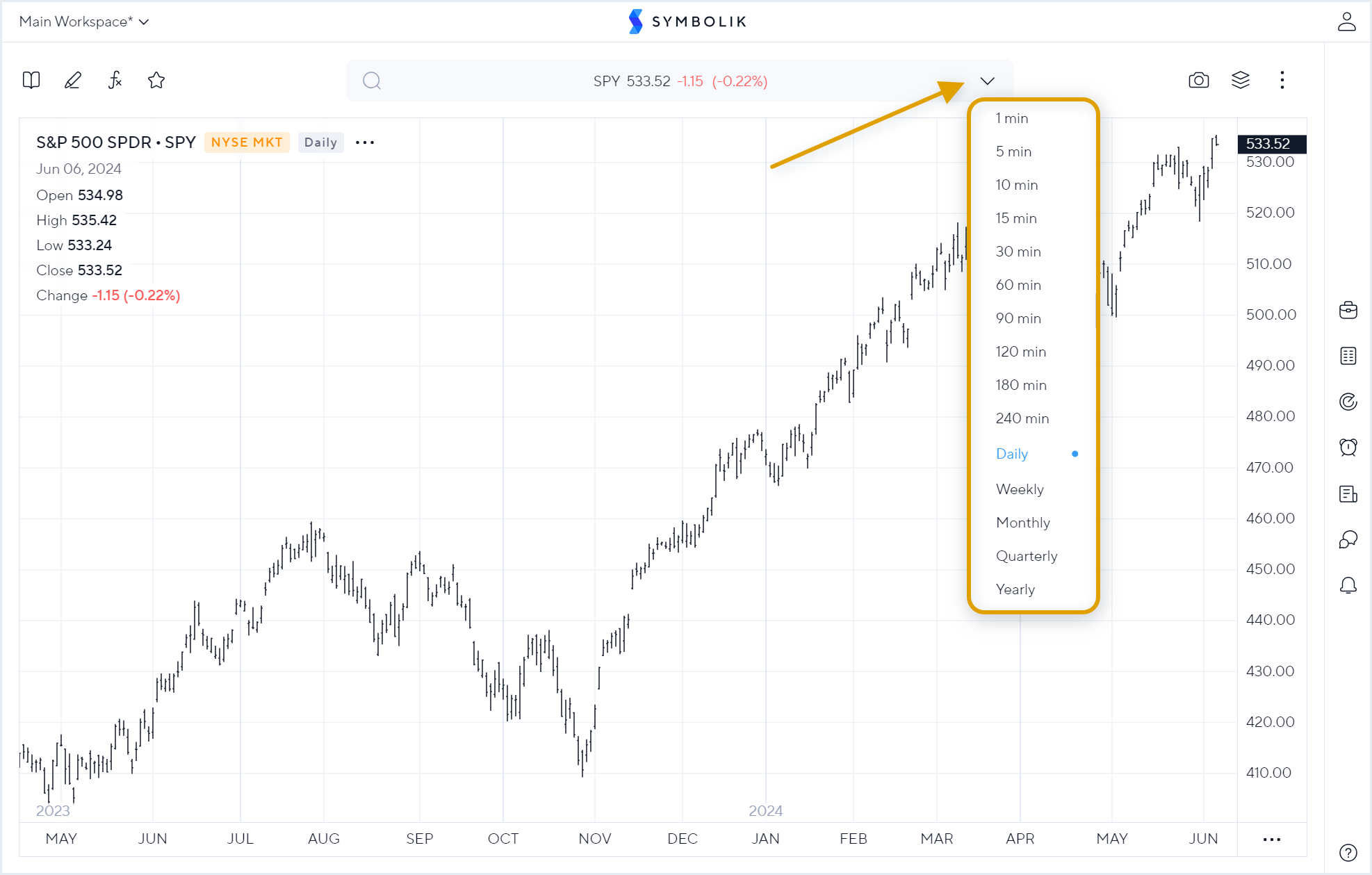Open the briefcase portfolio icon
This screenshot has width=1372, height=875.
point(1348,310)
